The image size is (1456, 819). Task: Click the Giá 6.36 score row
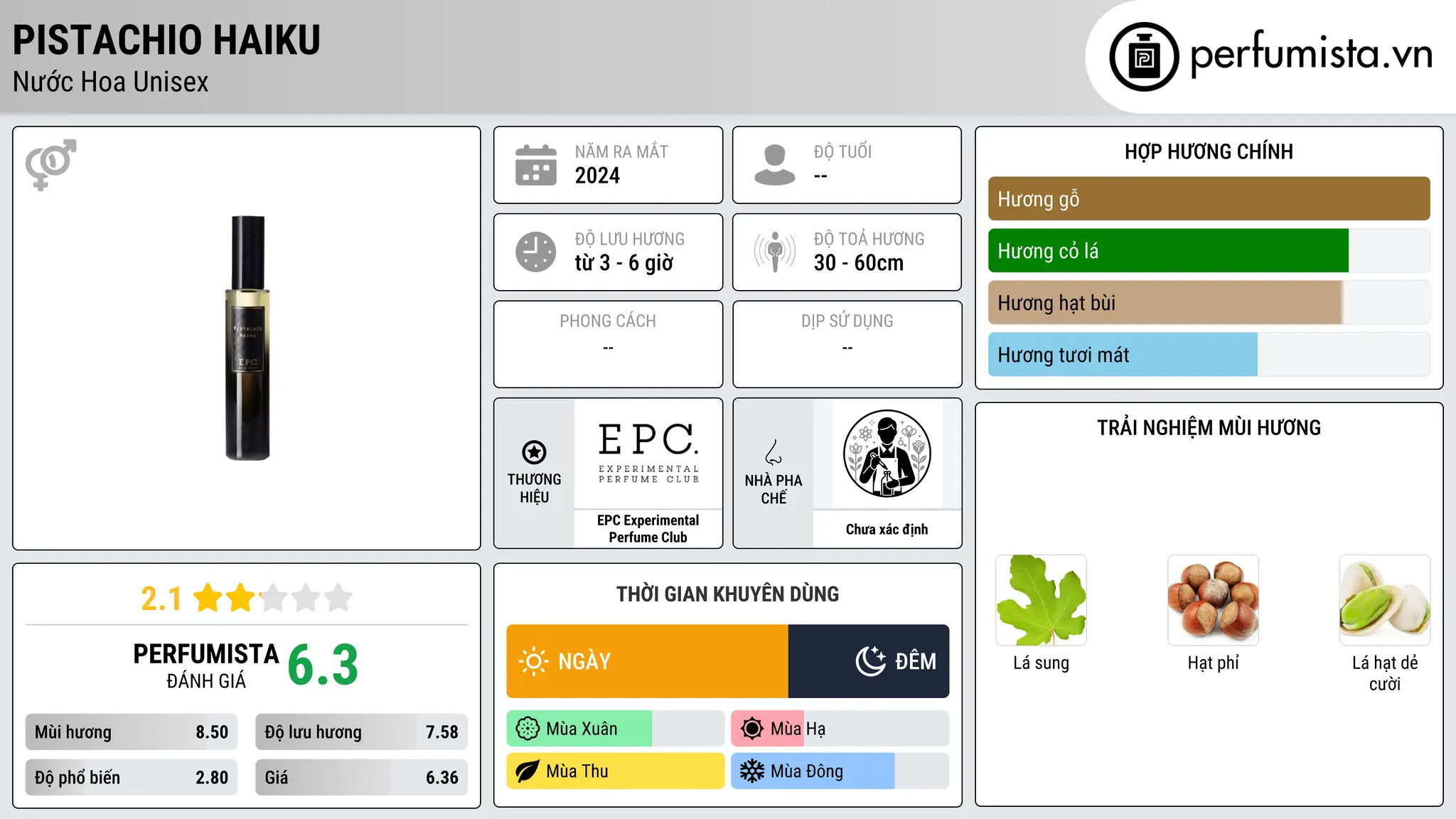click(x=361, y=778)
